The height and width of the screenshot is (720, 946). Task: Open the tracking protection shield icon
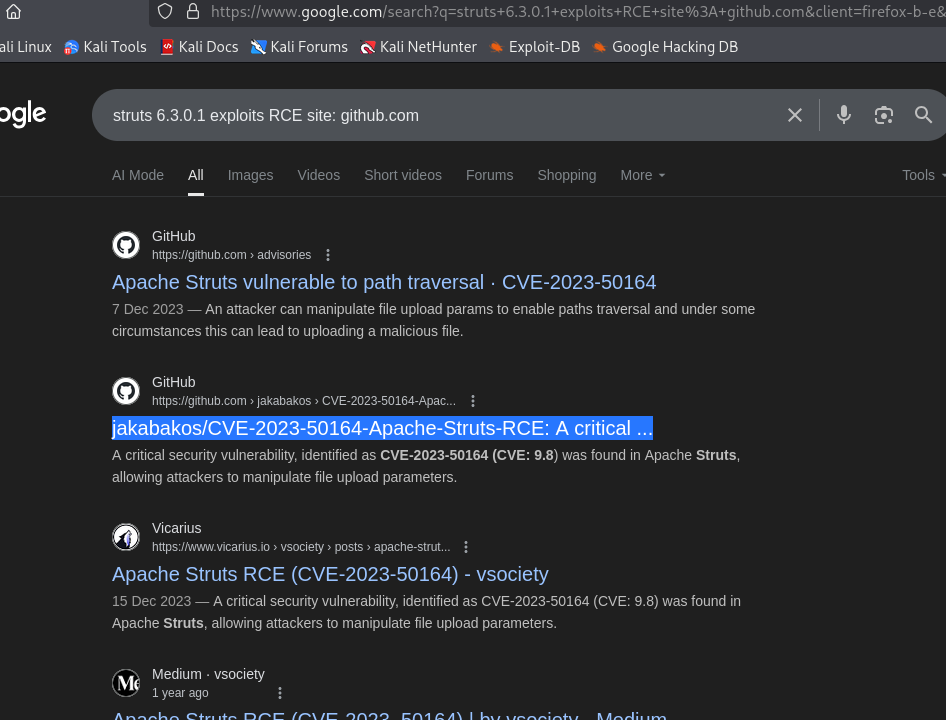click(x=165, y=11)
